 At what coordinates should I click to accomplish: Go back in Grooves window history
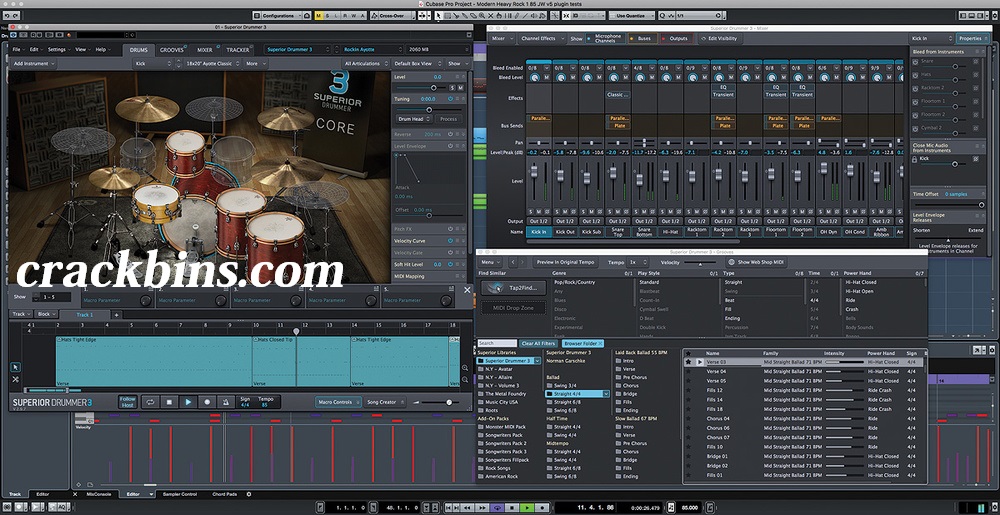point(511,262)
